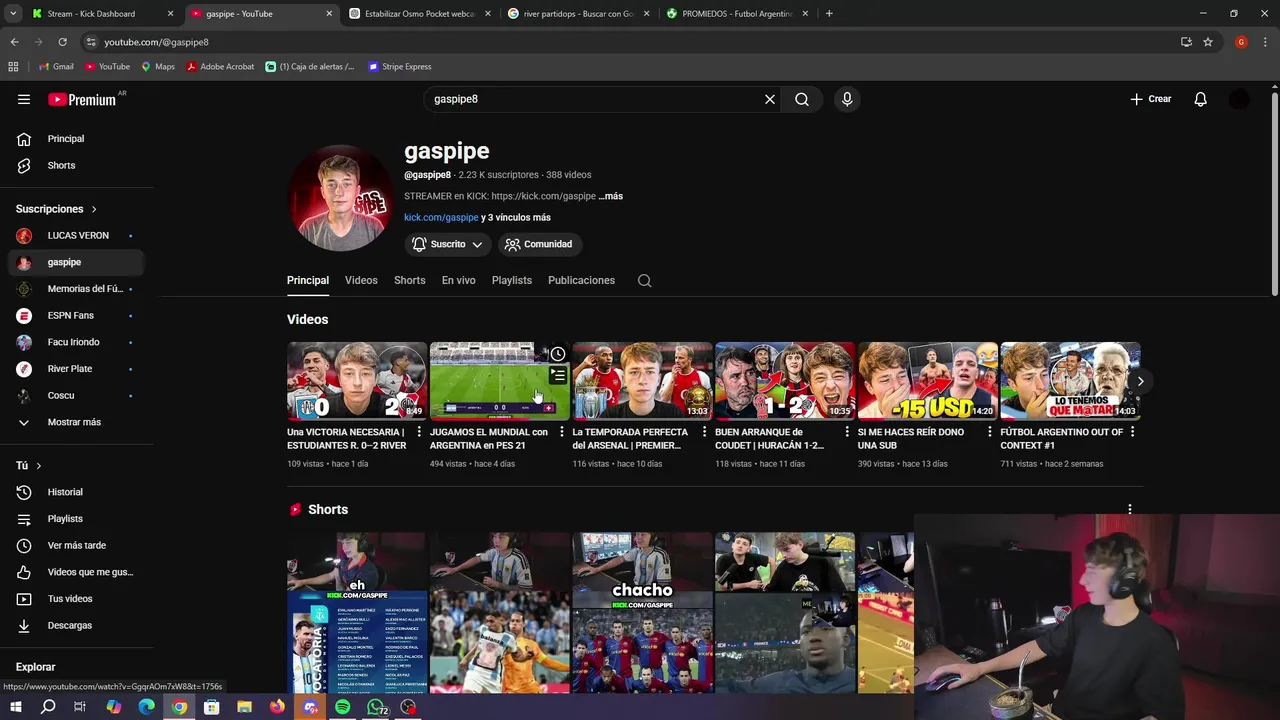Open River Plate subscription
This screenshot has width=1280, height=720.
(x=76, y=369)
